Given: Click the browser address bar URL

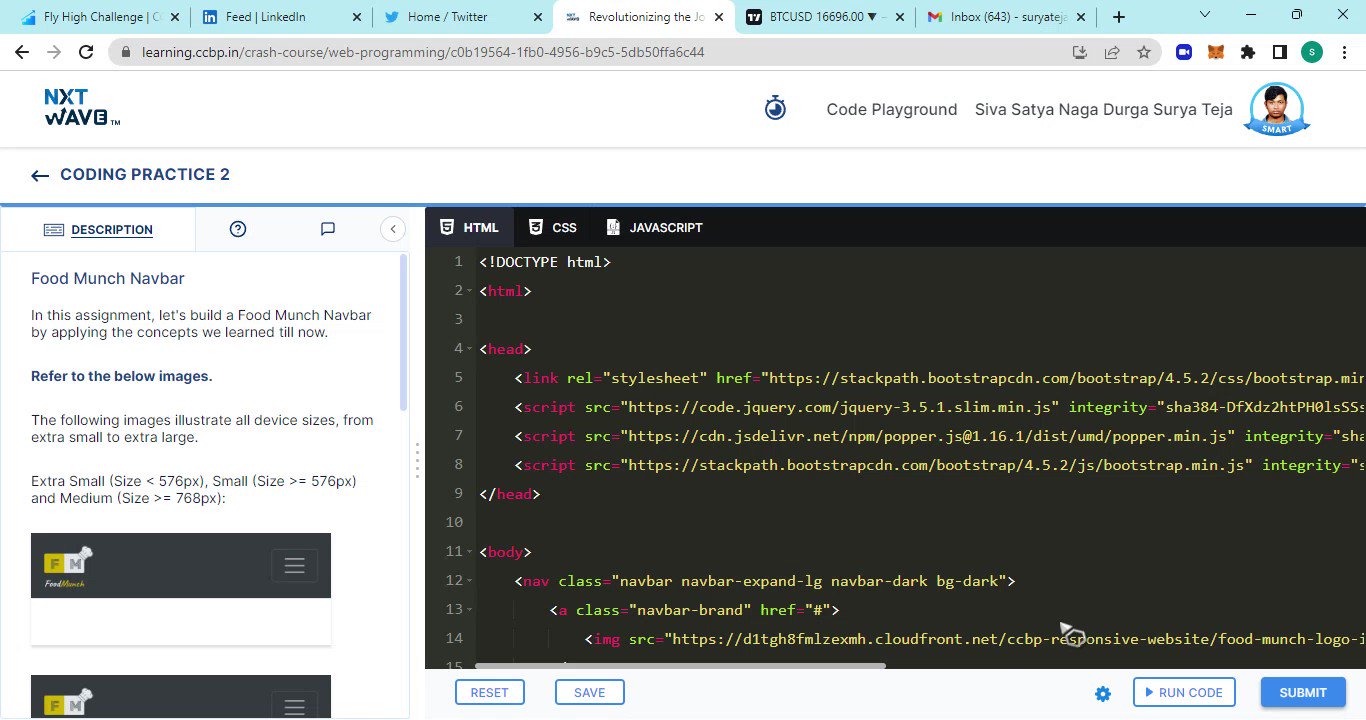Looking at the screenshot, I should tap(423, 52).
